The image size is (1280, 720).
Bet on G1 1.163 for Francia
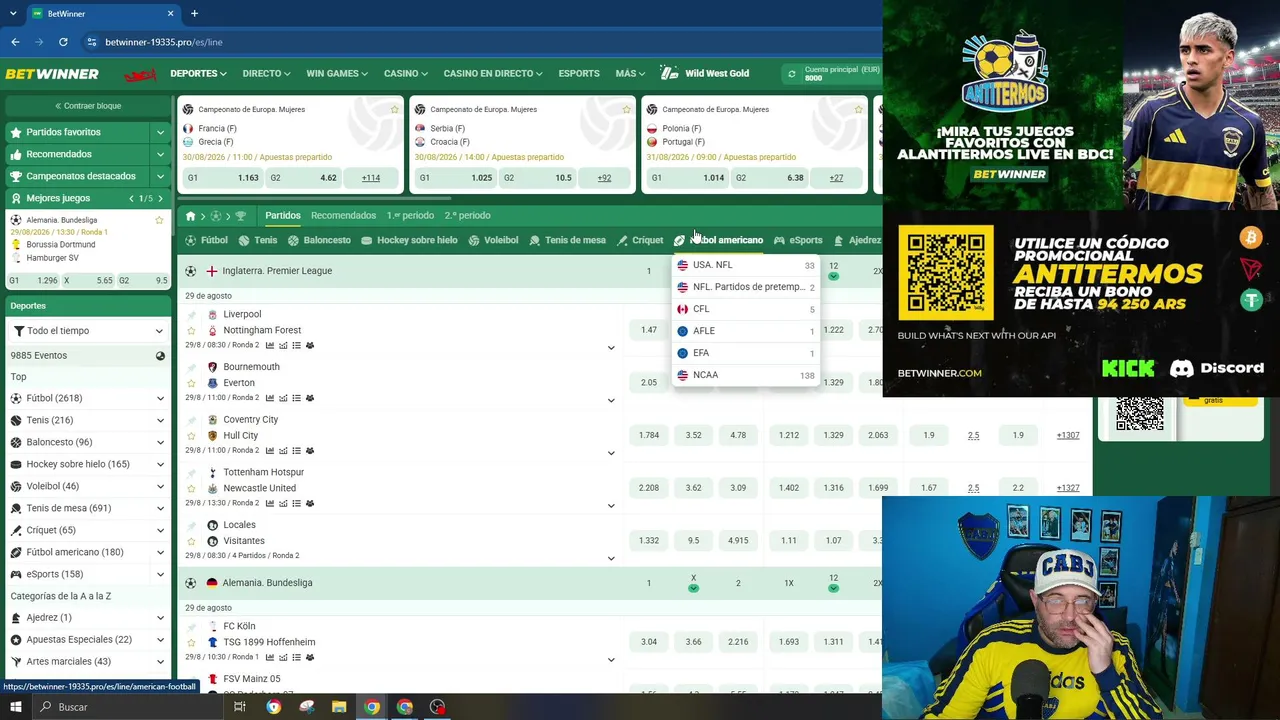(222, 178)
